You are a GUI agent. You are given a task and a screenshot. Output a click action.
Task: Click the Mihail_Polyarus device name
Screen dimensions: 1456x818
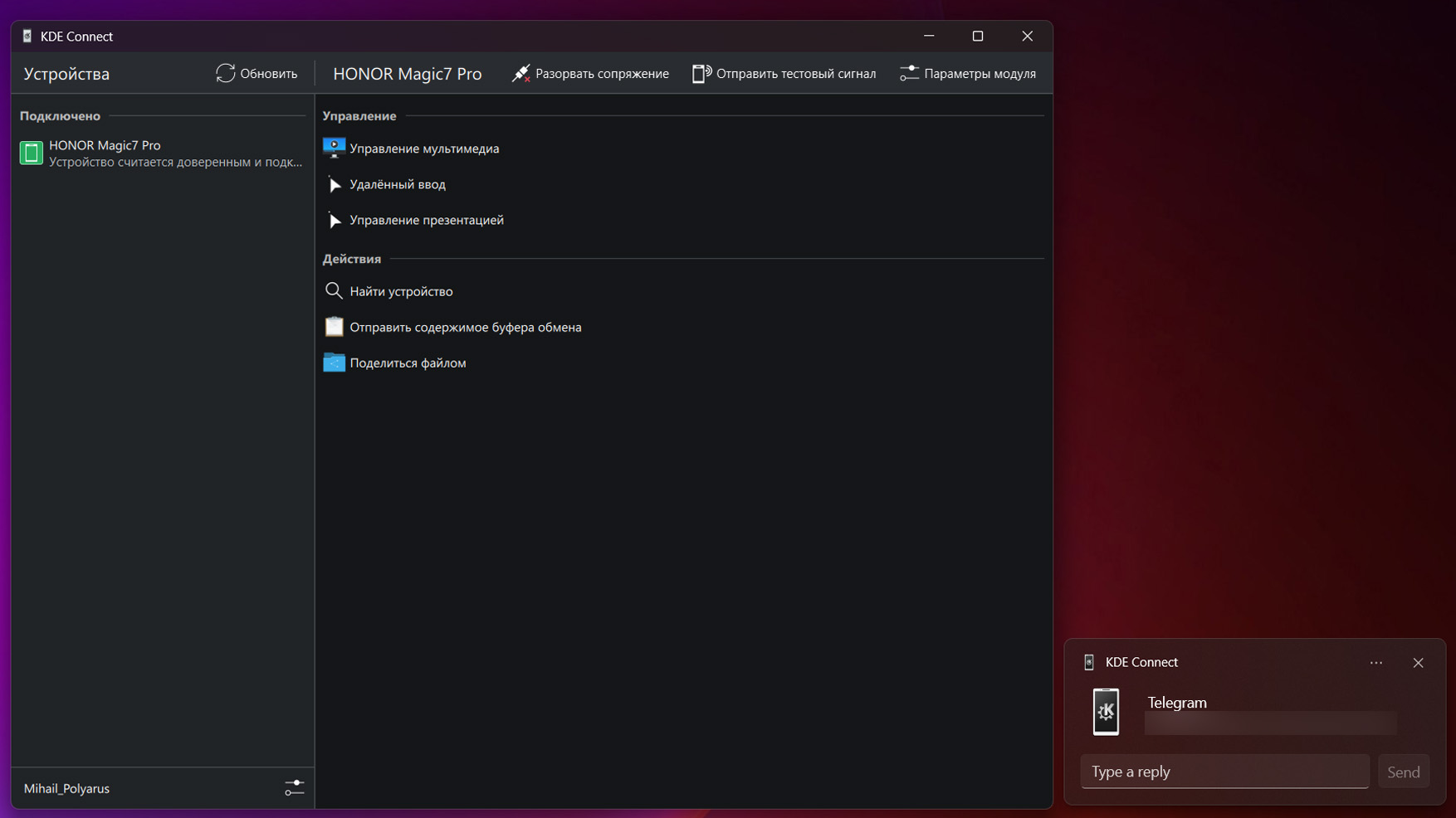66,788
